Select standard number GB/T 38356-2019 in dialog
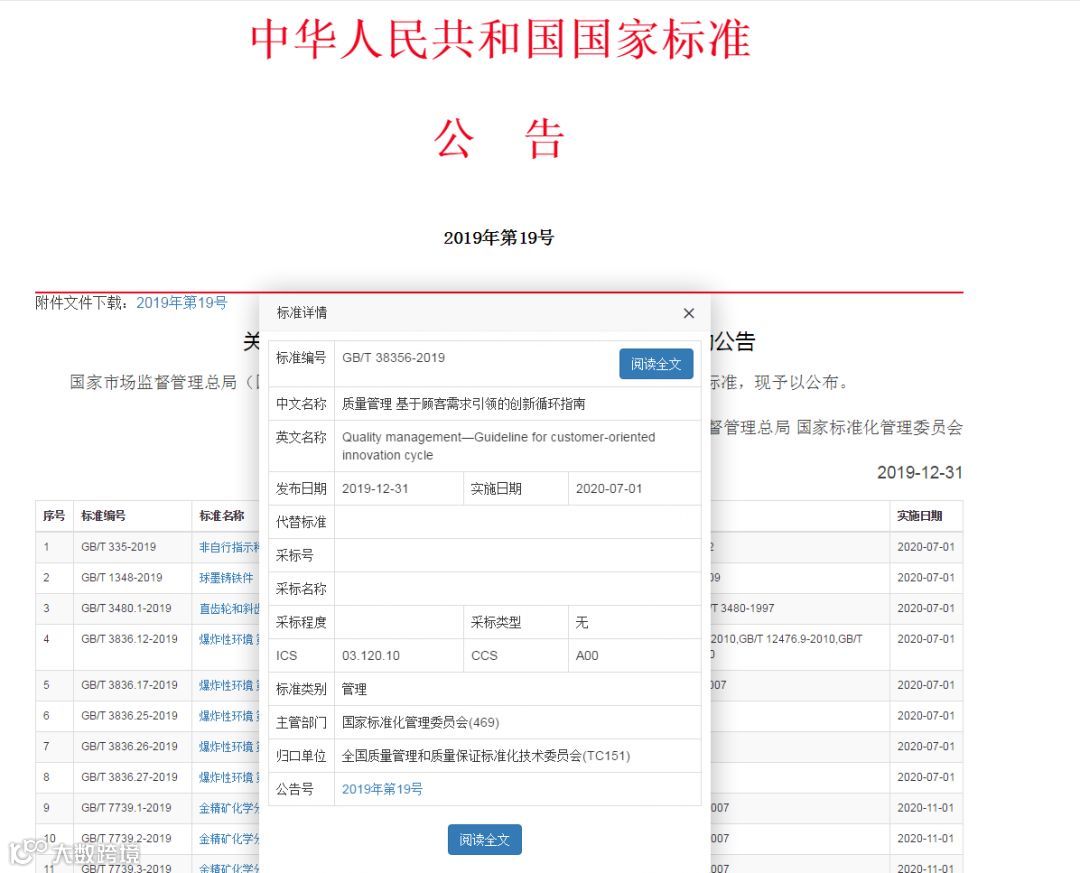 (x=393, y=358)
